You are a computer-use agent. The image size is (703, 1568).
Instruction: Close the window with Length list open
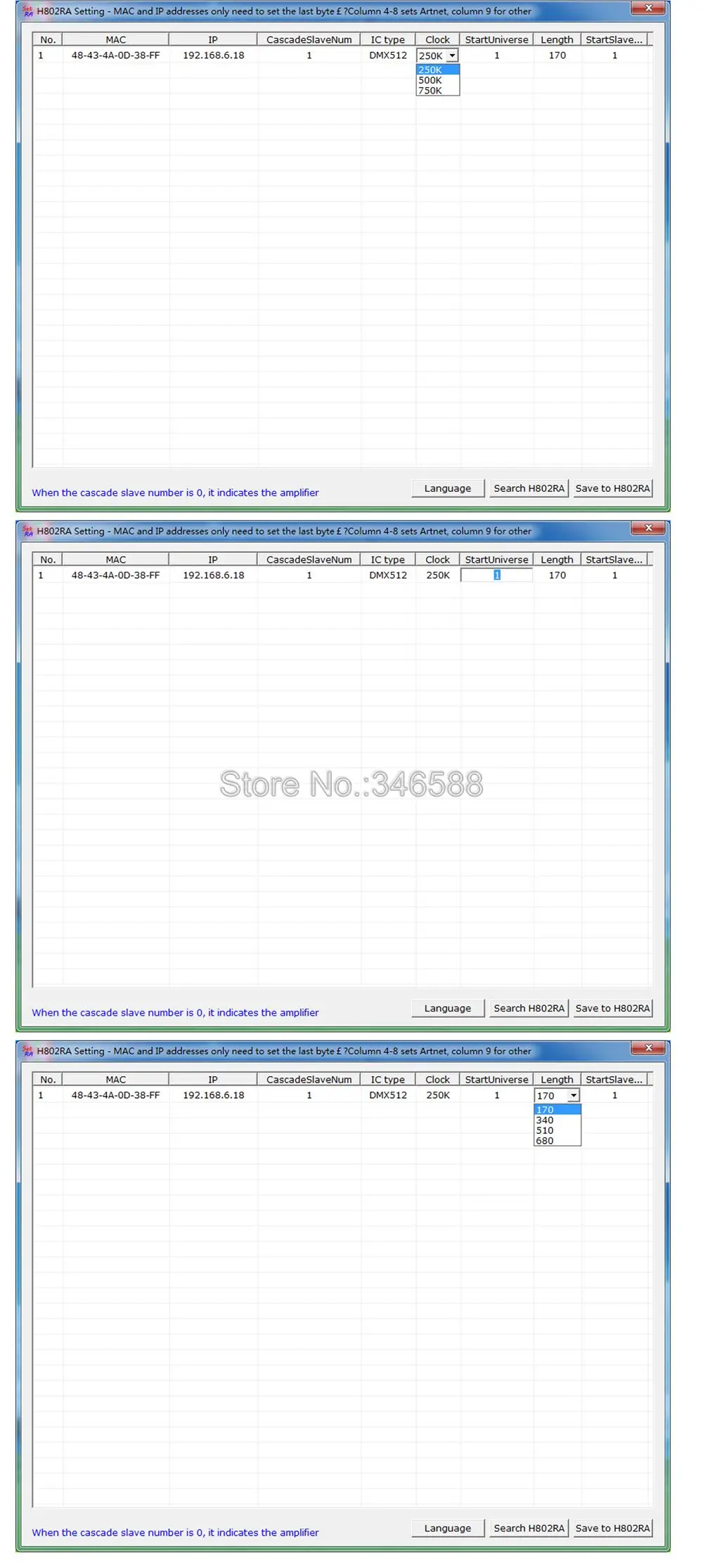click(x=648, y=1048)
